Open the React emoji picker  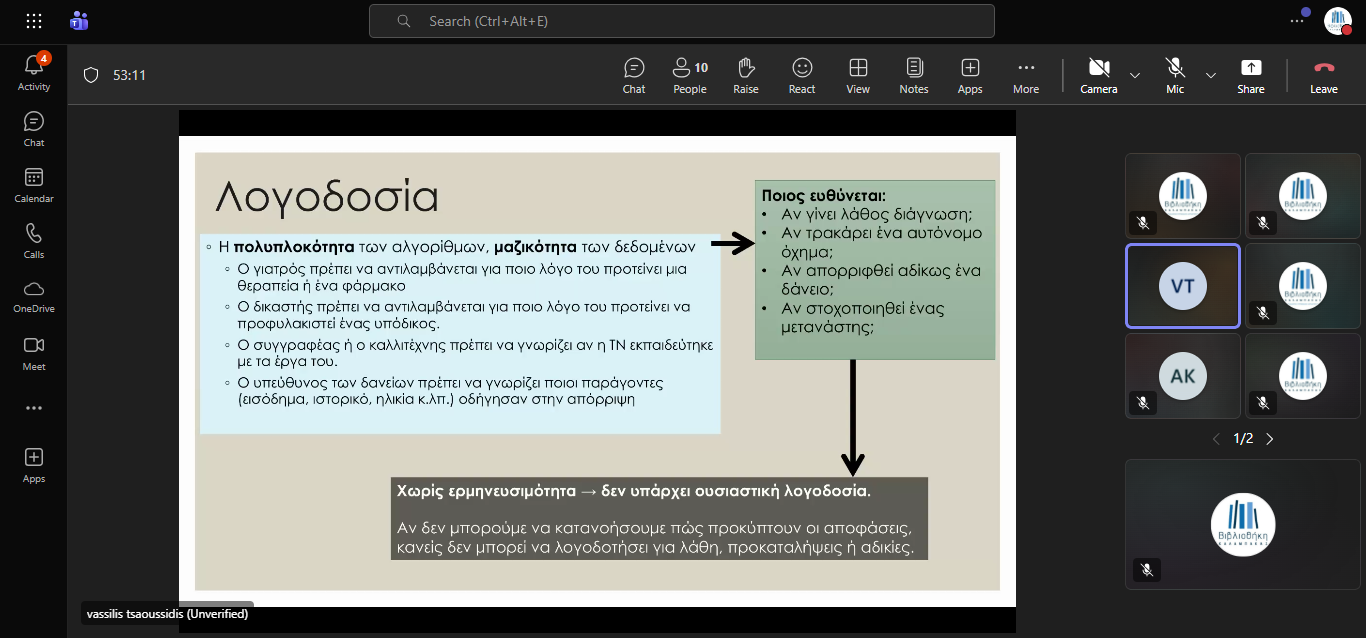(x=801, y=75)
